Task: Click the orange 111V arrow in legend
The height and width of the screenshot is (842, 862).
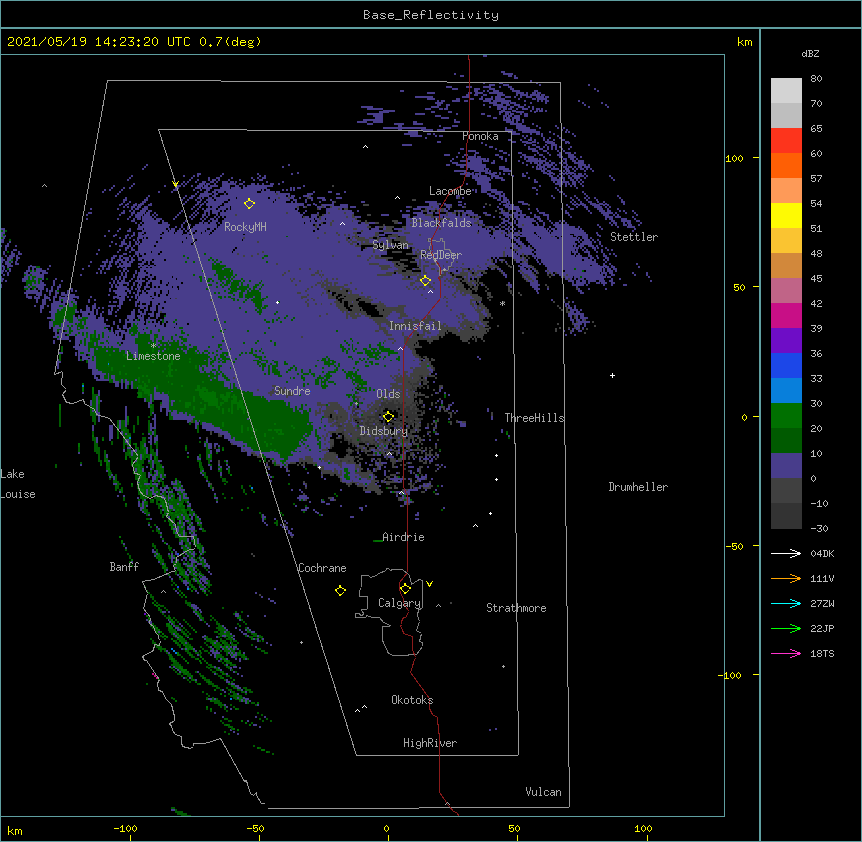Action: 786,578
